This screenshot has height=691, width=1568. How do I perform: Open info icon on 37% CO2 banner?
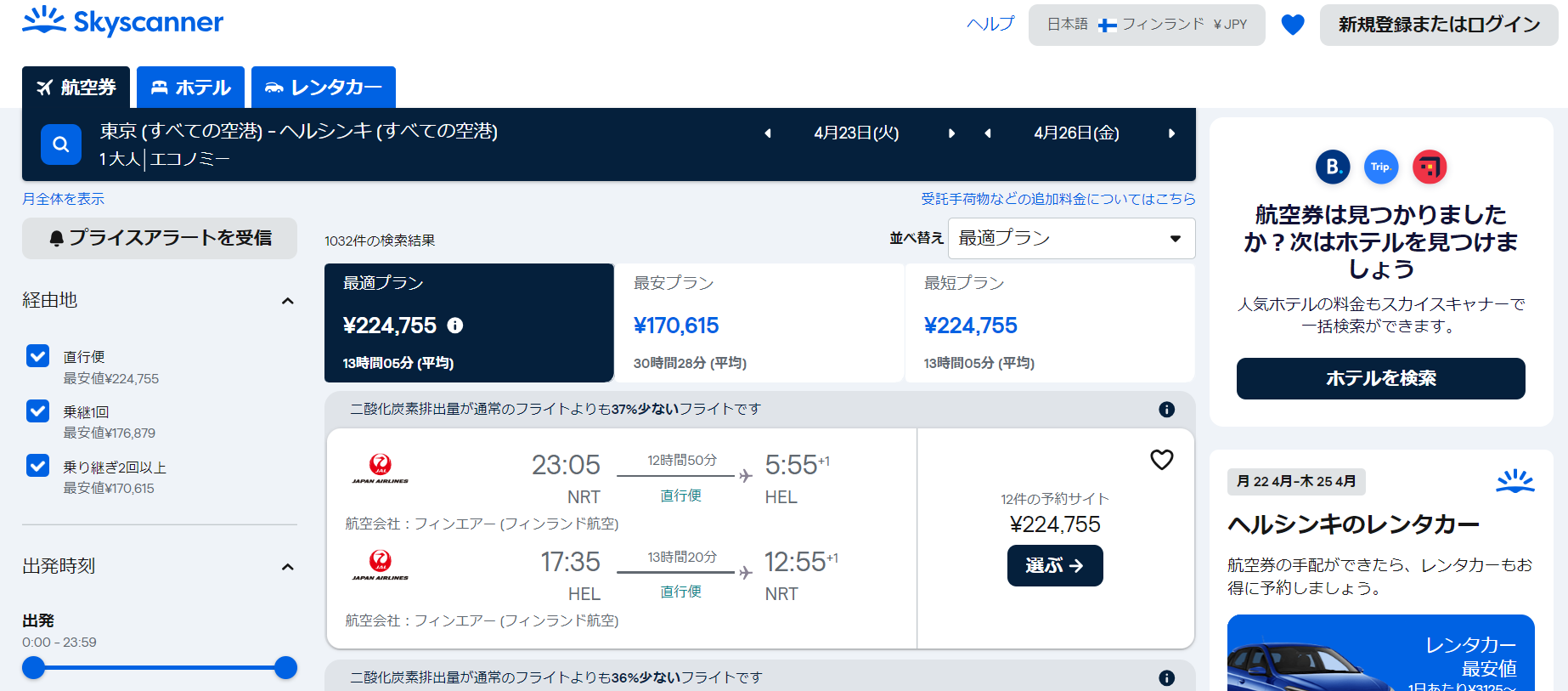1167,410
